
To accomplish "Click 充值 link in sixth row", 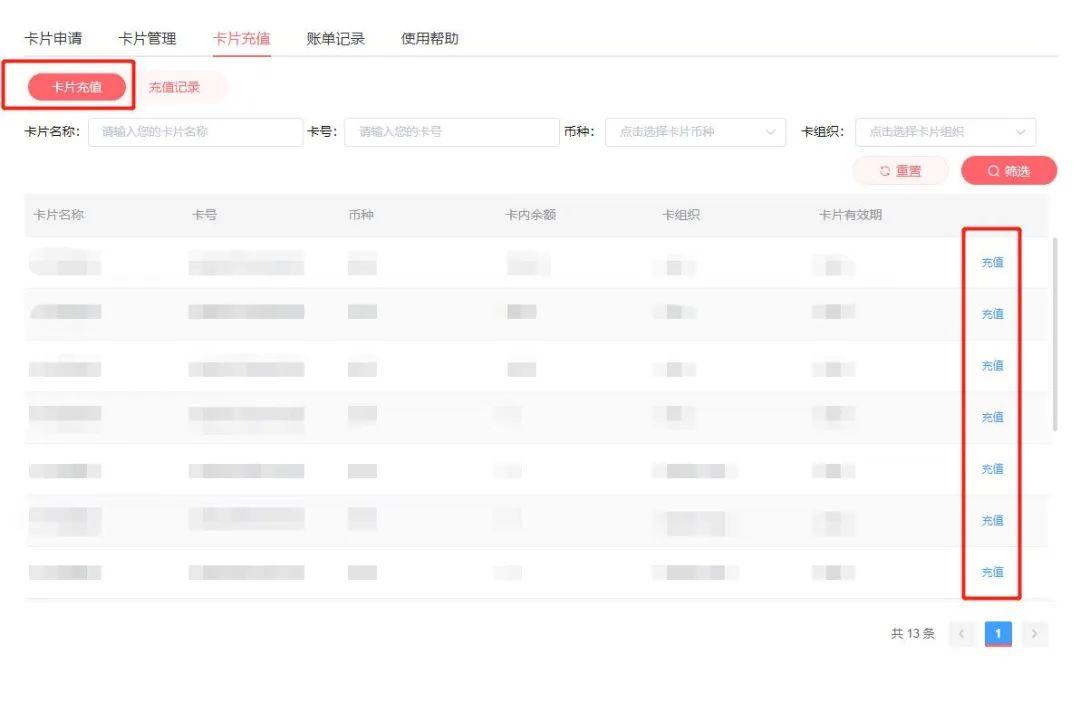I will point(992,521).
